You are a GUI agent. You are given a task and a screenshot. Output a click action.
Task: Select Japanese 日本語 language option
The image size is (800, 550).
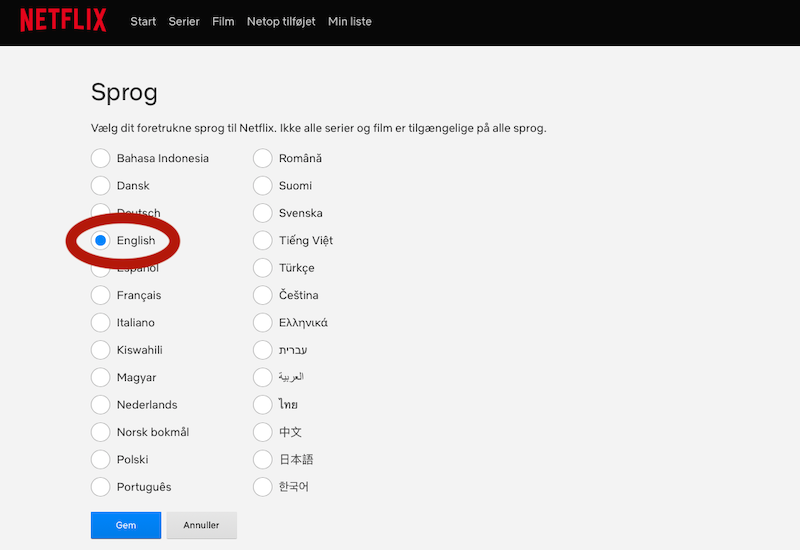pyautogui.click(x=263, y=459)
